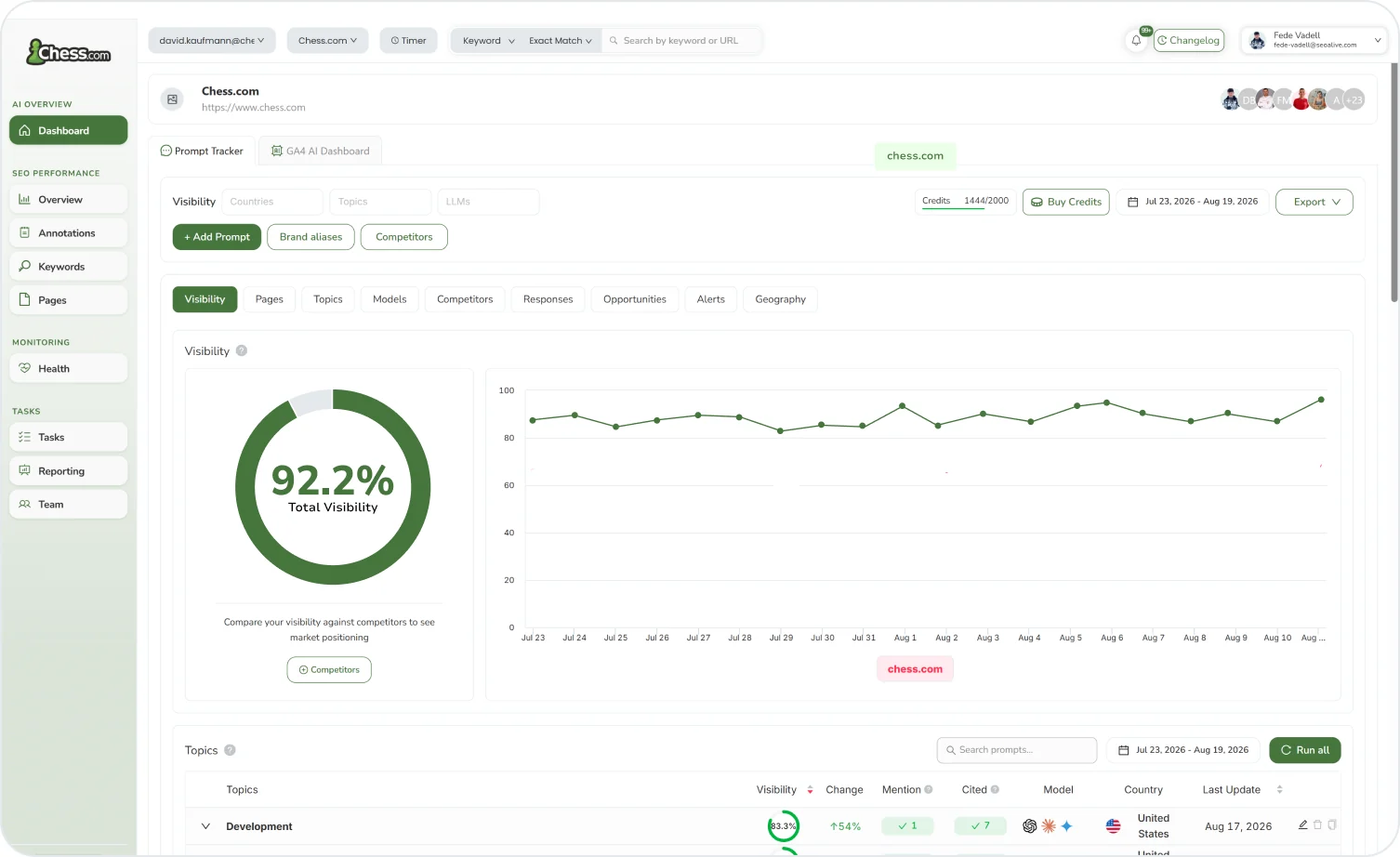Open Pages in sidebar
The height and width of the screenshot is (857, 1400).
[x=69, y=300]
